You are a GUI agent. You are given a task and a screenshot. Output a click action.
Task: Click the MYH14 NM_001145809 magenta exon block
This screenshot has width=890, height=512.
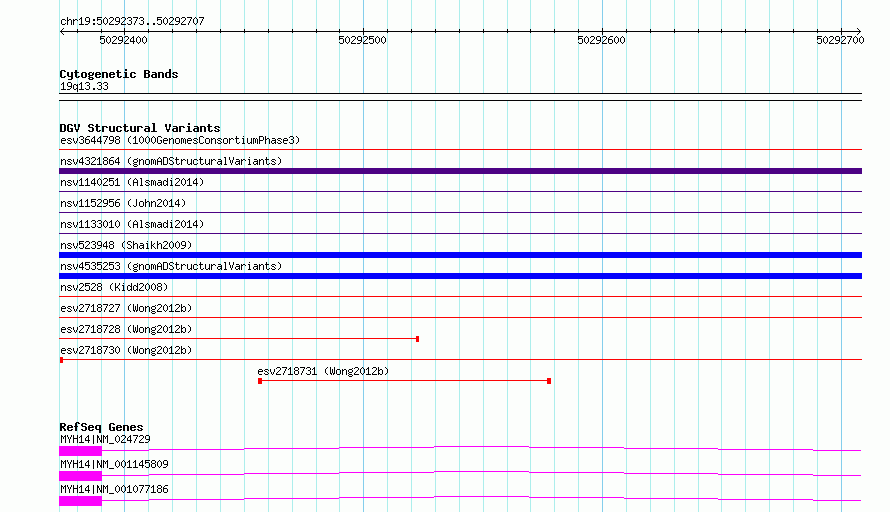81,476
